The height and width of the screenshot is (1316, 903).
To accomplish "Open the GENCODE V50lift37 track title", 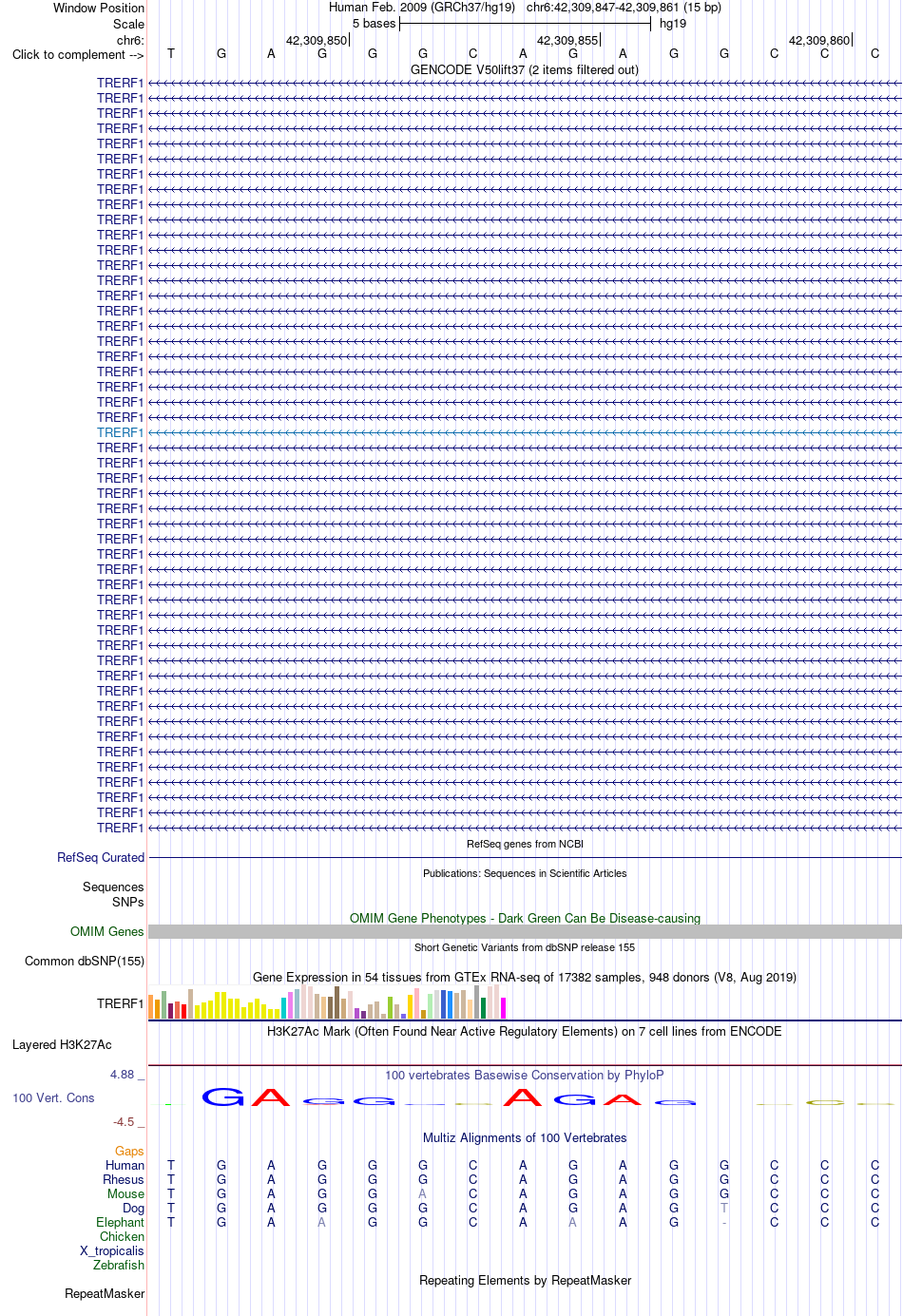I will [525, 70].
